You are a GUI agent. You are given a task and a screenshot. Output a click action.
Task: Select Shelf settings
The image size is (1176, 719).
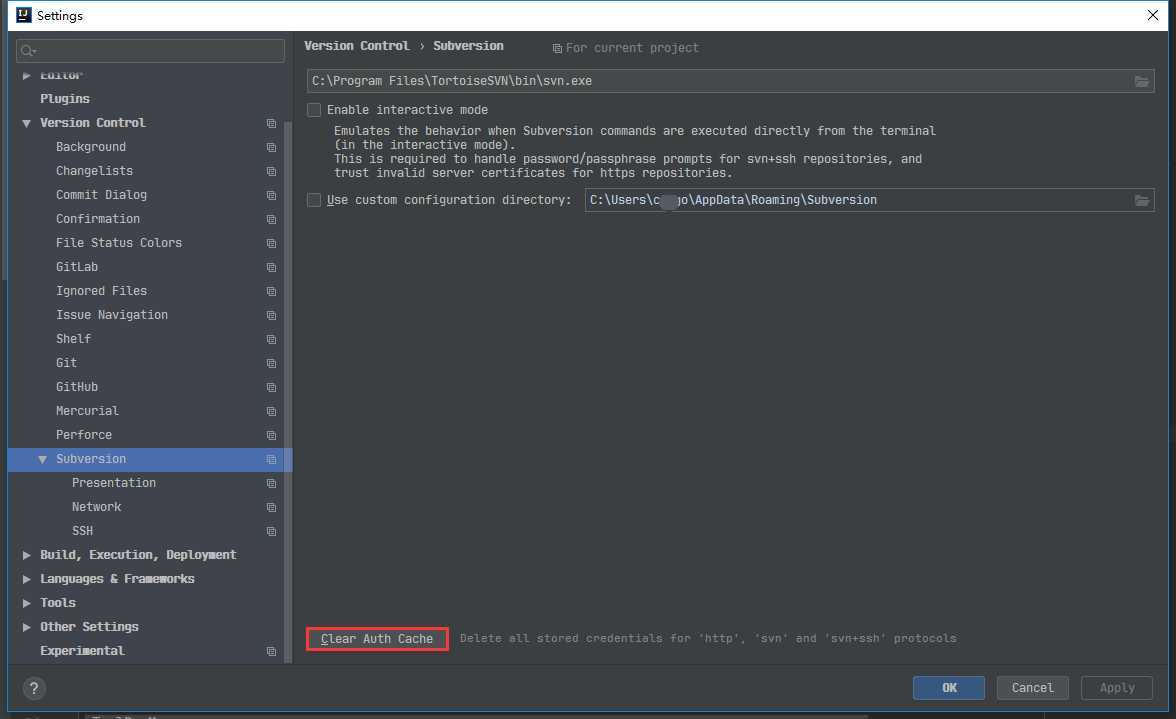point(74,339)
